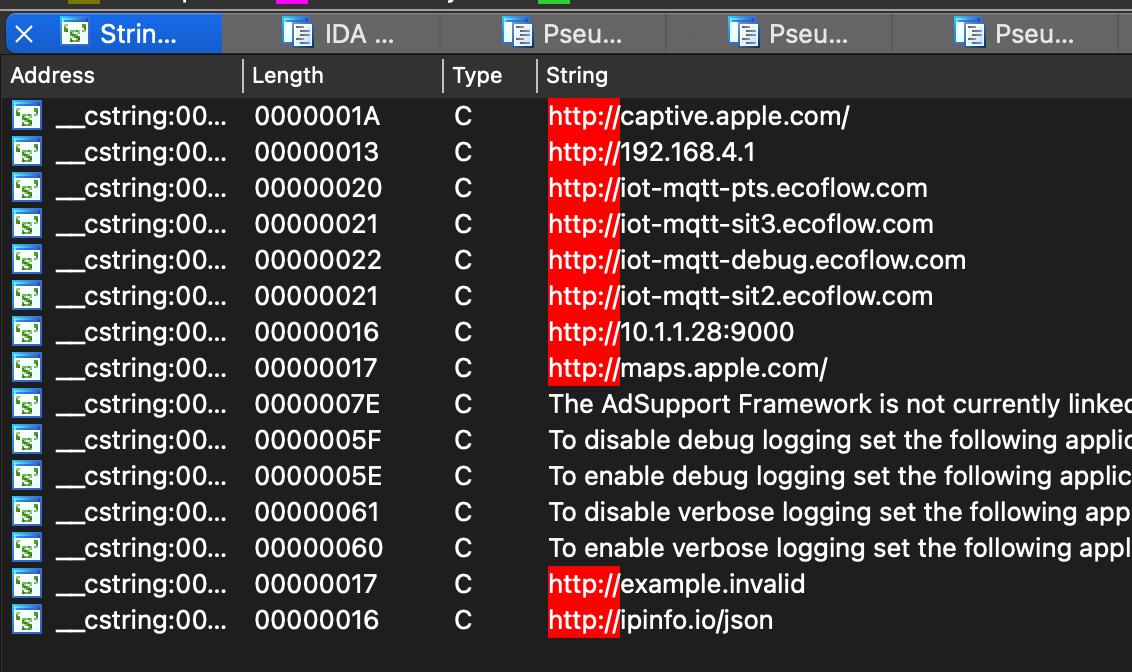This screenshot has height=672, width=1132.
Task: Click string icon for iot-mqtt-sit2 row
Action: point(27,297)
